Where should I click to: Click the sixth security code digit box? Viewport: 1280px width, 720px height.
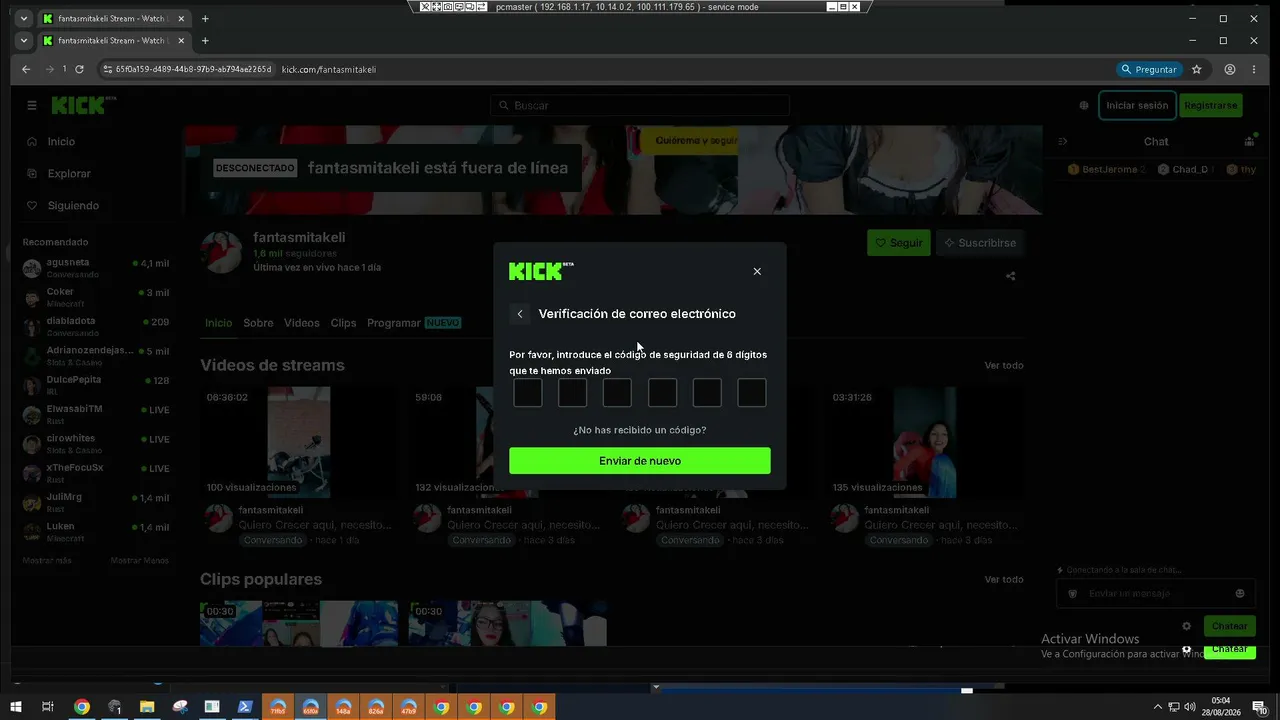pos(752,393)
